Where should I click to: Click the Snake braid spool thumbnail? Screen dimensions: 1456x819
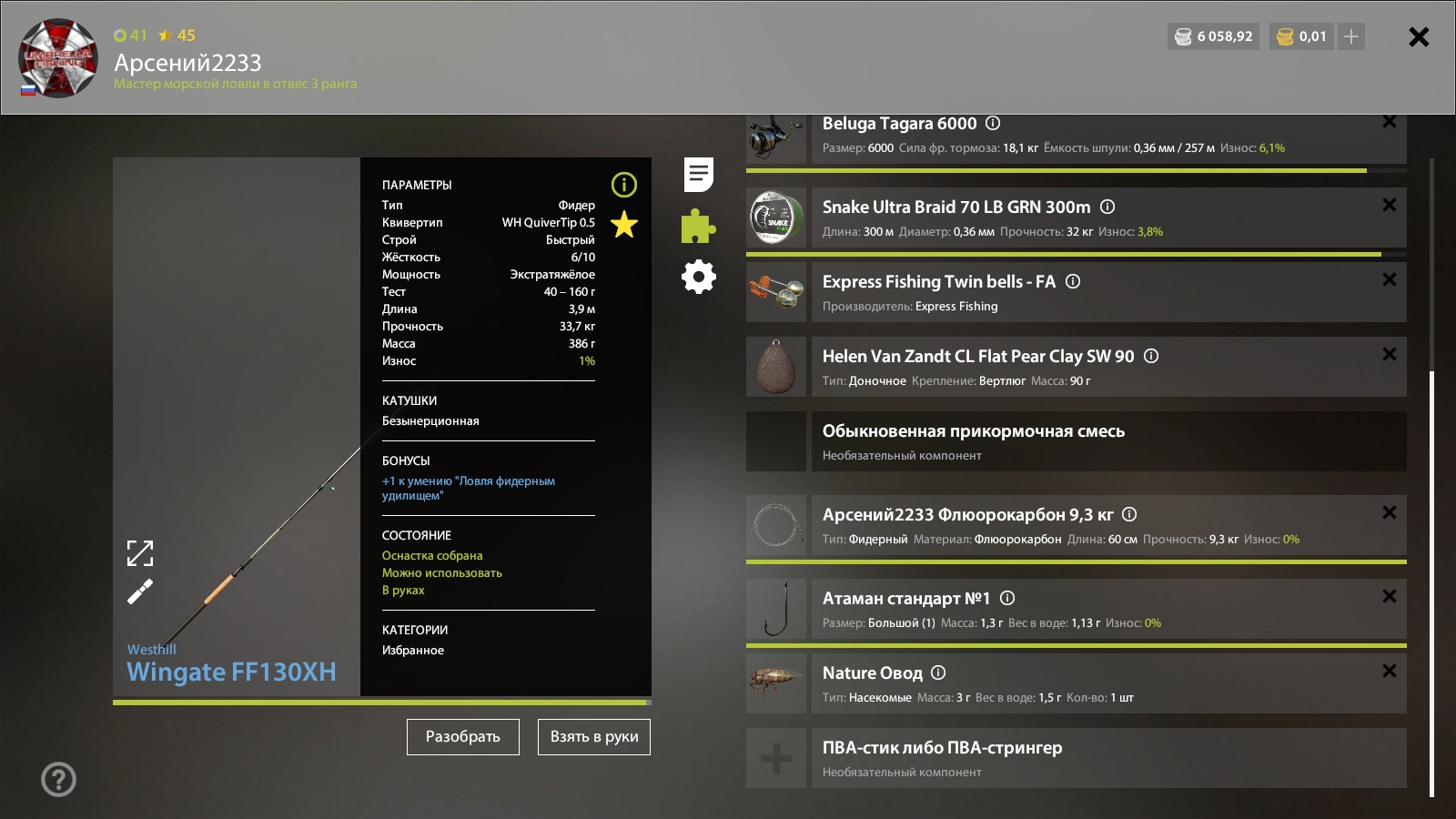click(x=776, y=217)
